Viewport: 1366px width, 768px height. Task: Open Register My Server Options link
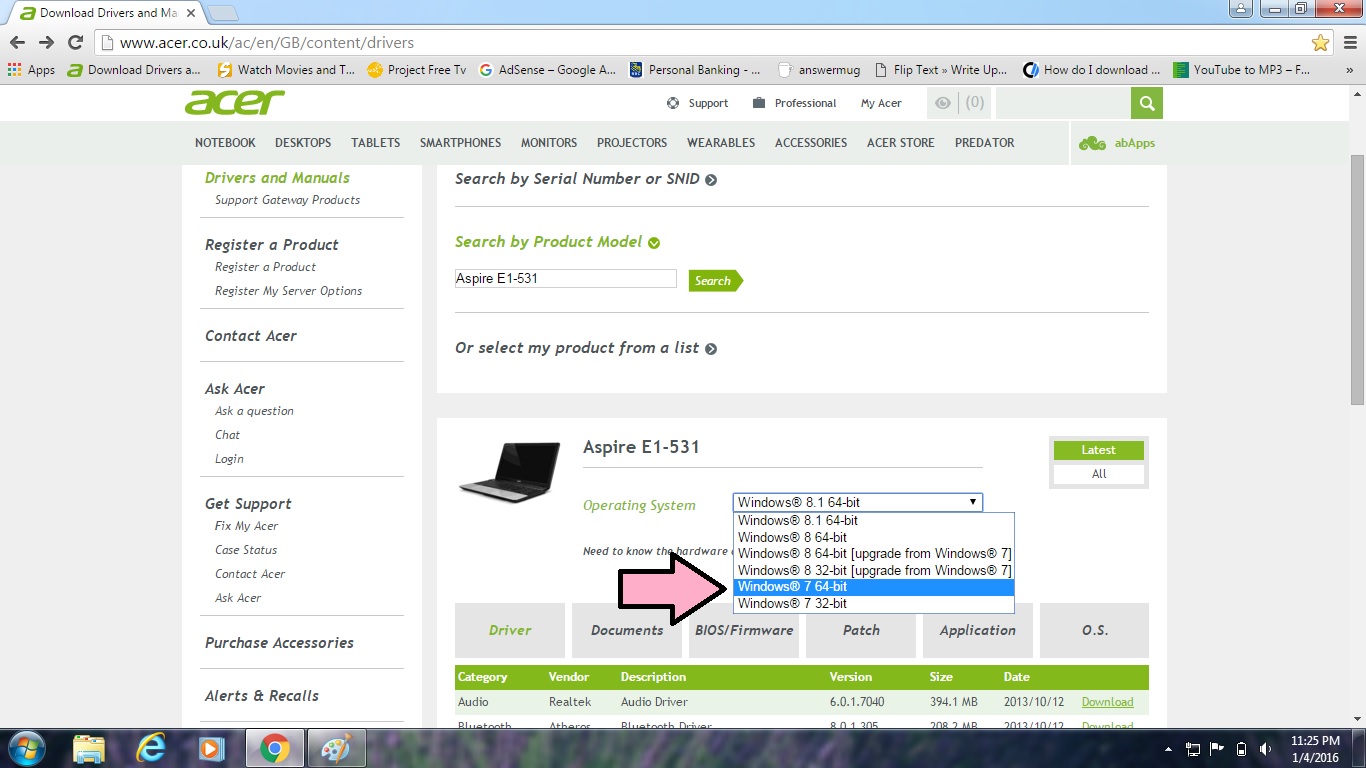(288, 291)
